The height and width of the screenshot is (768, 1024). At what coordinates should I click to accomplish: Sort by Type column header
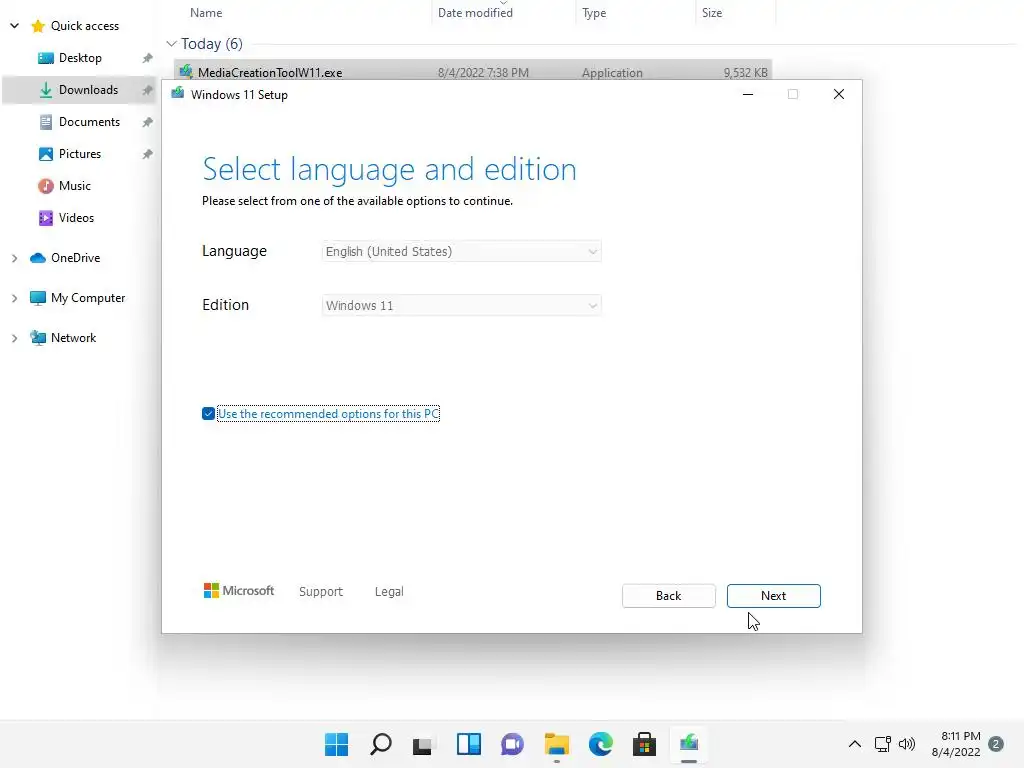coord(594,12)
